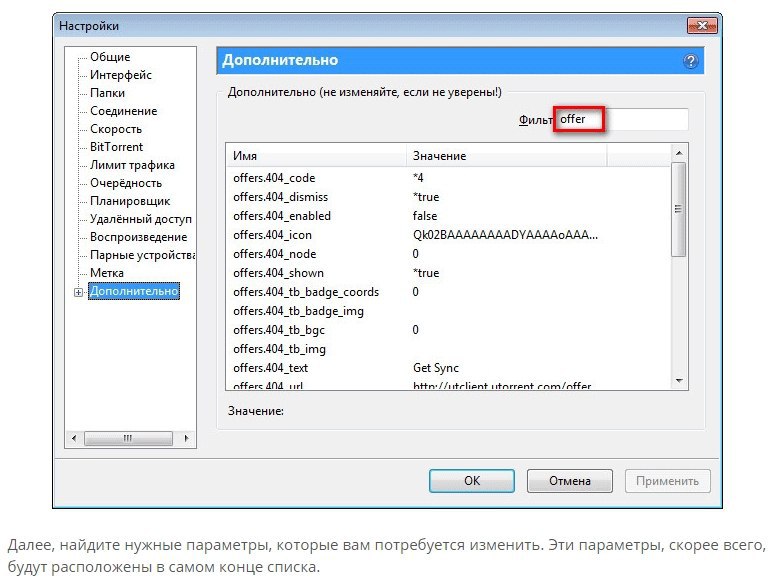Click the list scrollbar up arrow
771x583 pixels.
pyautogui.click(x=679, y=153)
